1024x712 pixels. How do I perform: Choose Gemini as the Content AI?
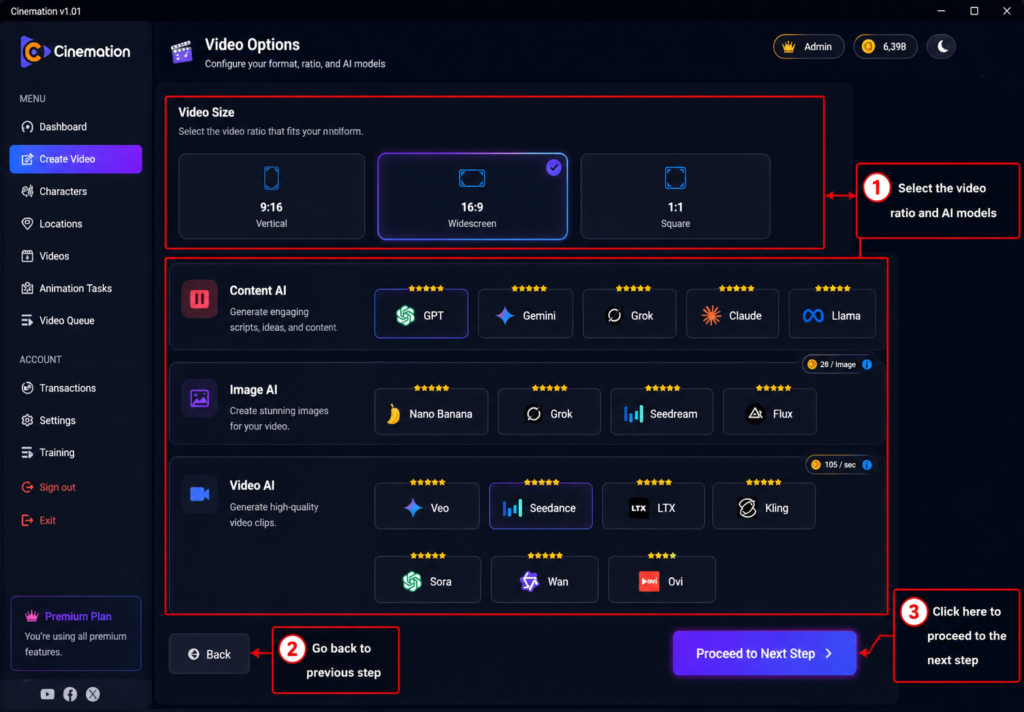coord(526,314)
